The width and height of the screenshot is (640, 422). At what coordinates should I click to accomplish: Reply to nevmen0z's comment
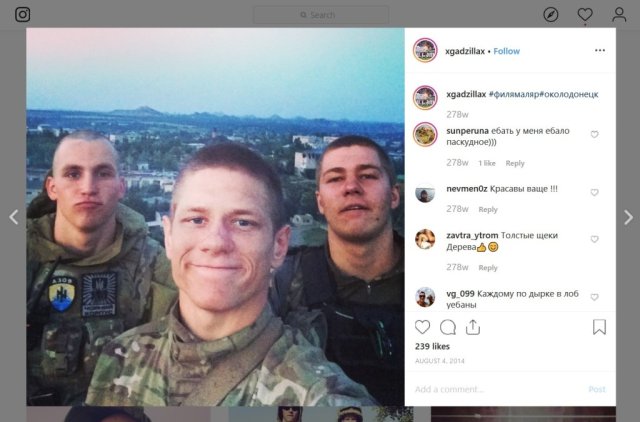coord(488,209)
